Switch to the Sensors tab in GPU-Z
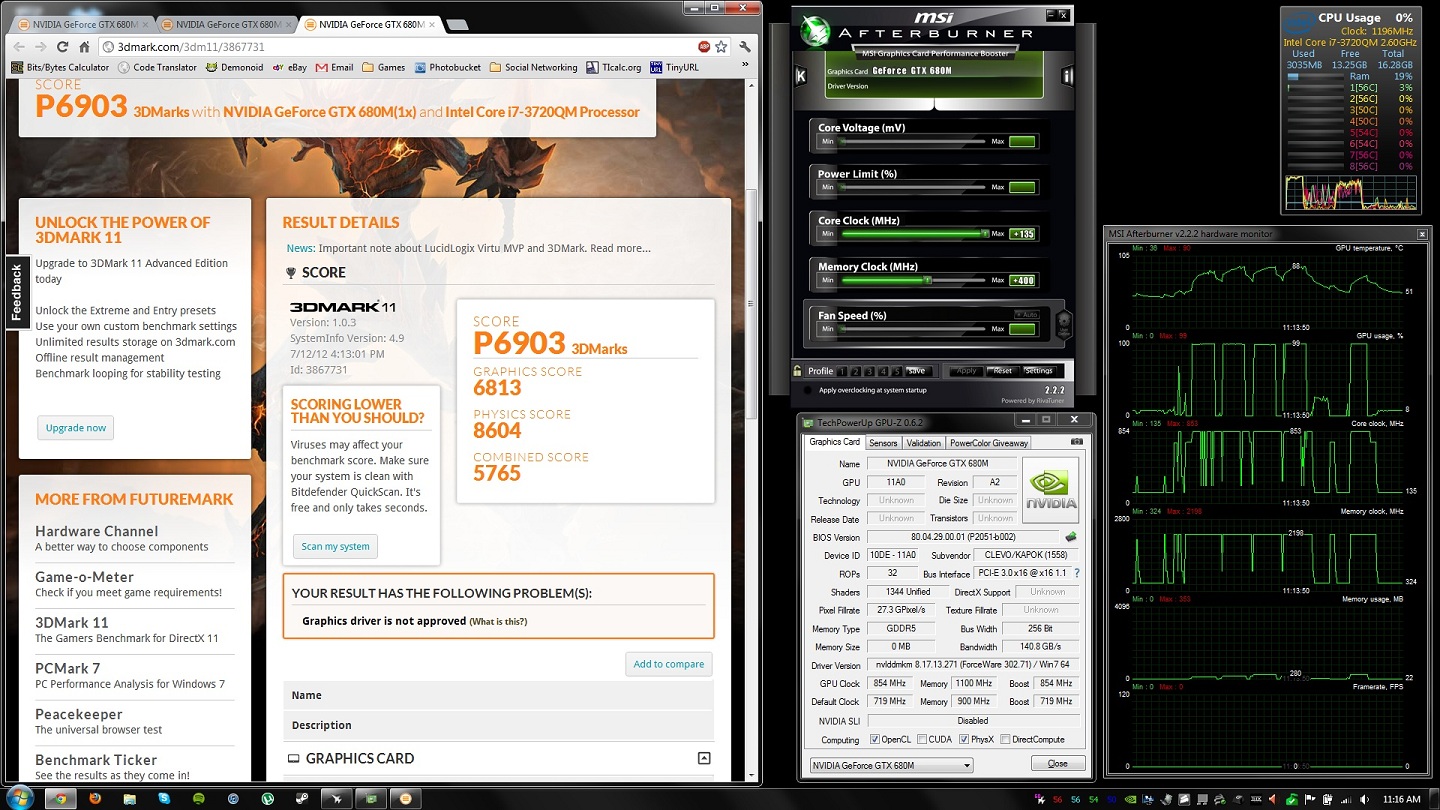This screenshot has height=810, width=1440. point(883,443)
